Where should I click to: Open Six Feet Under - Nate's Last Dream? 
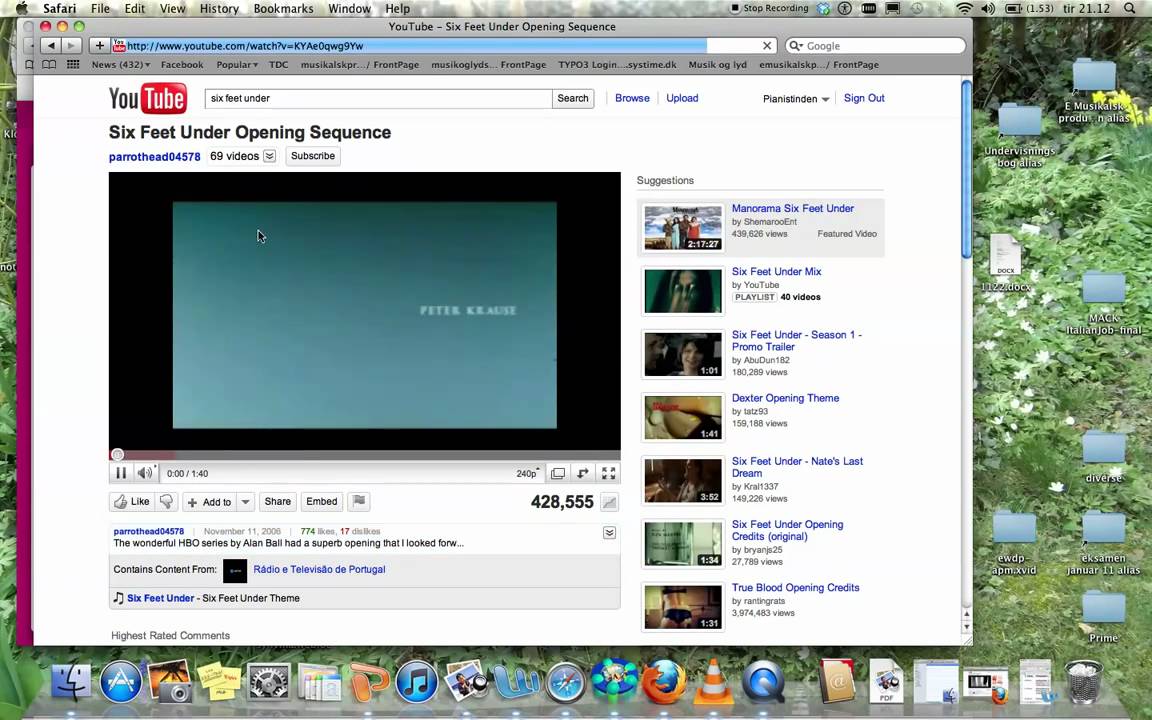point(797,467)
